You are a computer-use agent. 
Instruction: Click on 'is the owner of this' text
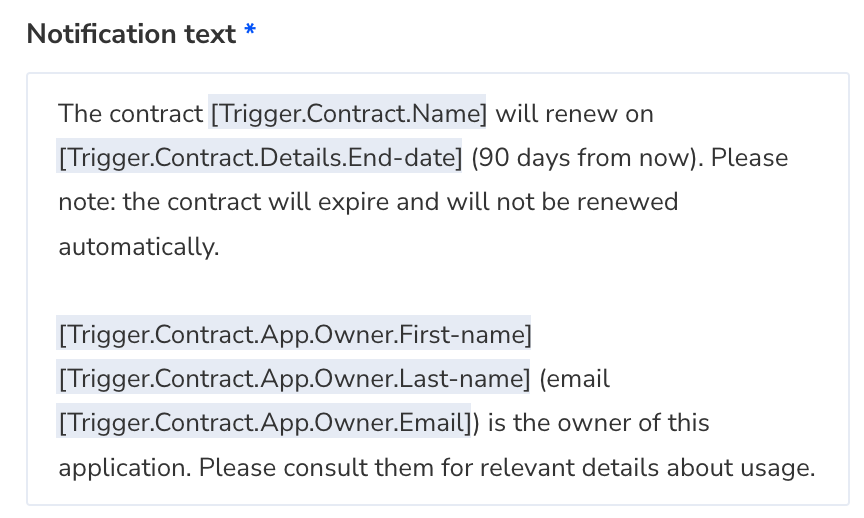[x=599, y=423]
